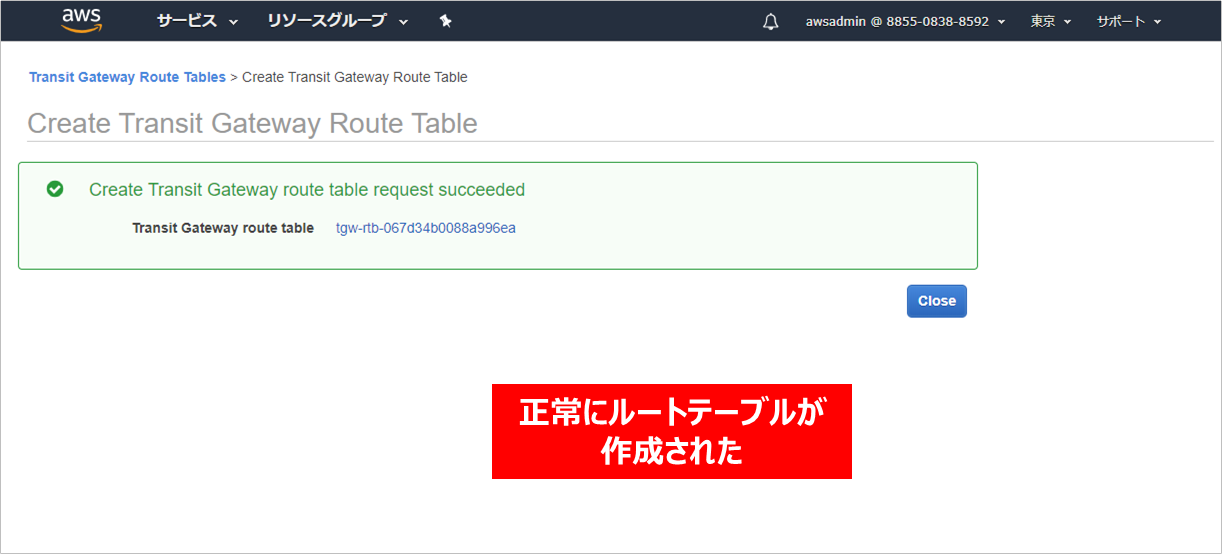The width and height of the screenshot is (1222, 554).
Task: Go to Transit Gateway Route Tables breadcrumb
Action: (127, 77)
